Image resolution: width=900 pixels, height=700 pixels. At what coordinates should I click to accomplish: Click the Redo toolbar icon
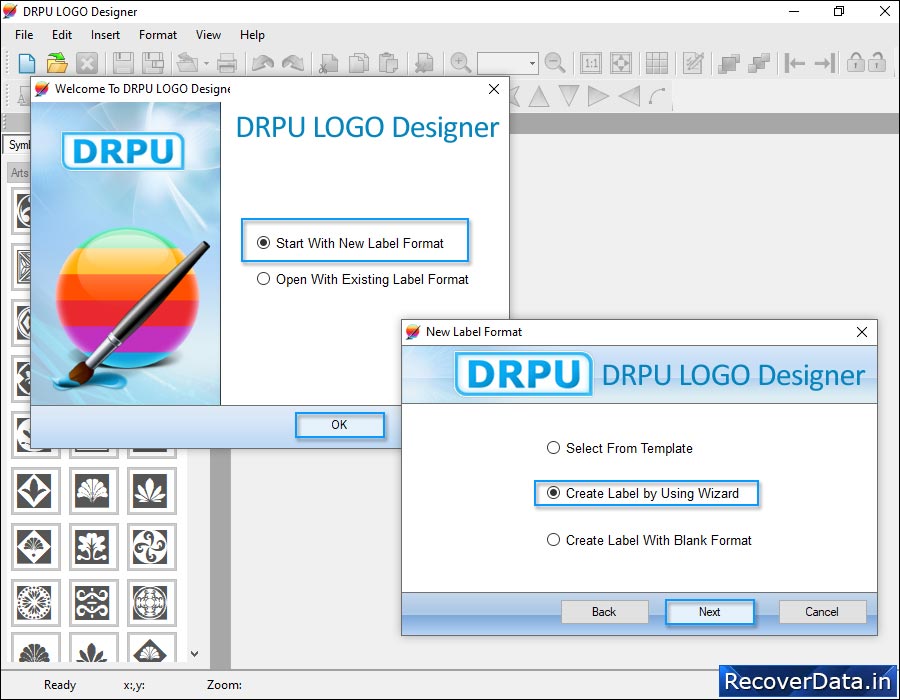(293, 63)
